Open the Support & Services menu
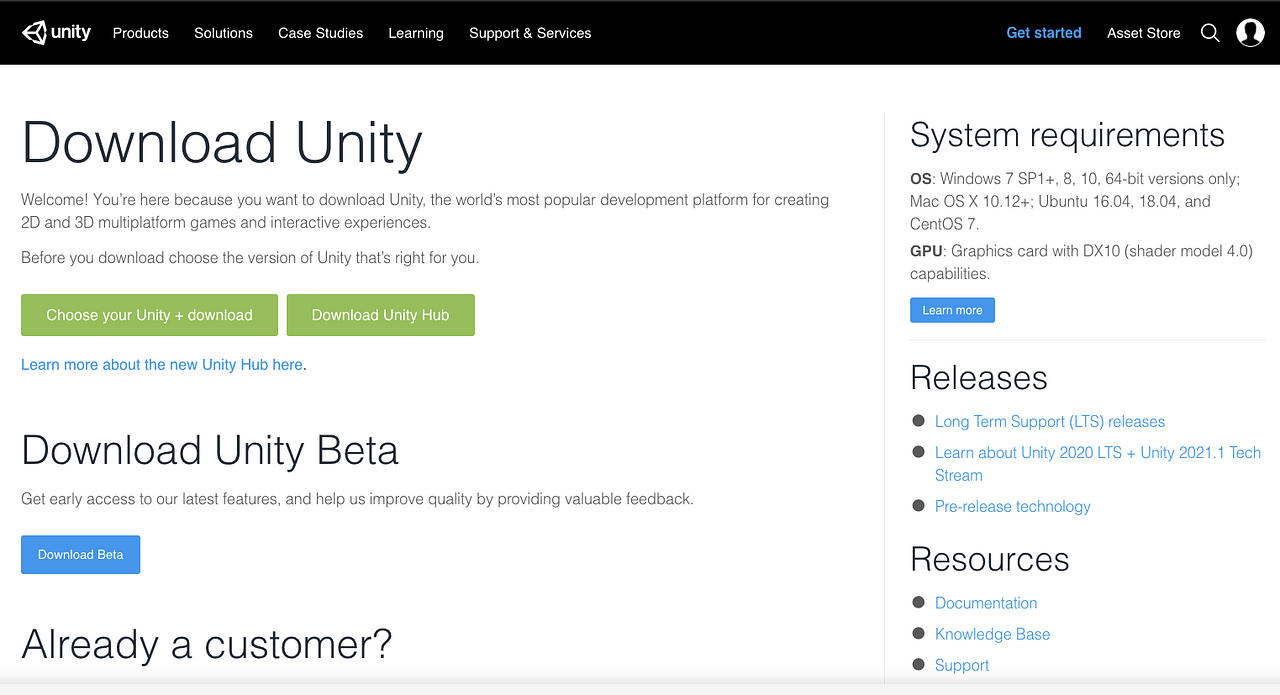 click(530, 33)
